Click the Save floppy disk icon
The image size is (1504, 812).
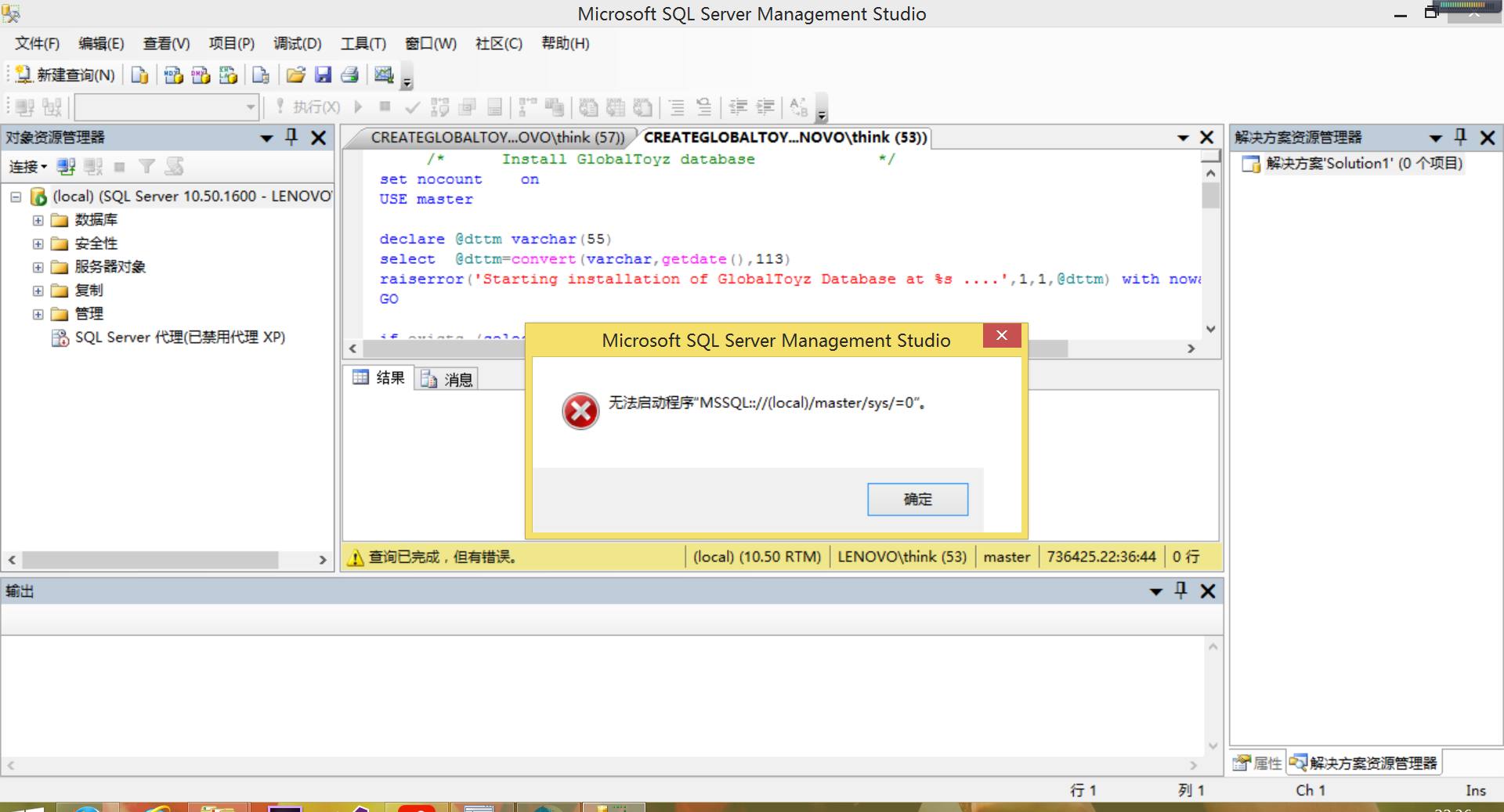[x=323, y=74]
